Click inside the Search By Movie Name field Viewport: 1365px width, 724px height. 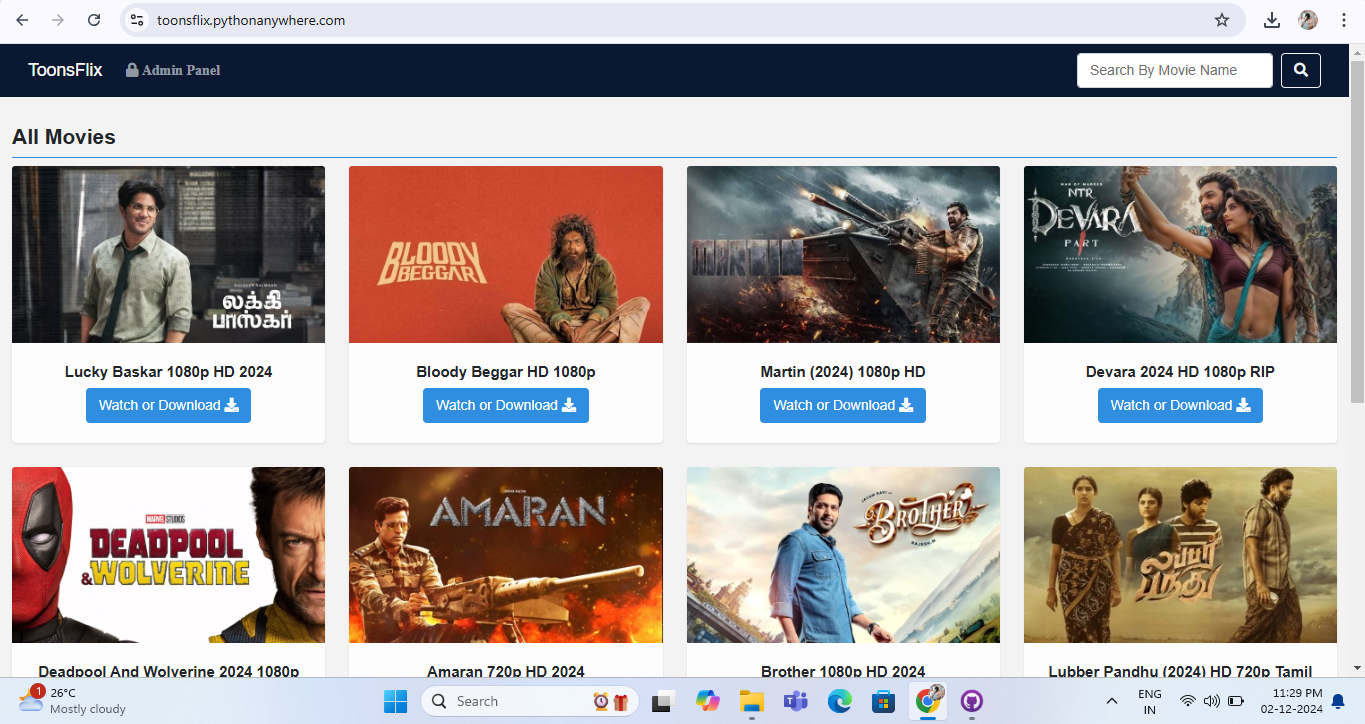pyautogui.click(x=1174, y=70)
